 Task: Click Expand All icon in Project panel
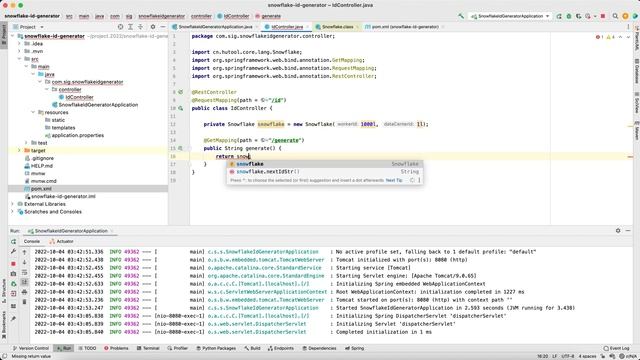(x=131, y=27)
